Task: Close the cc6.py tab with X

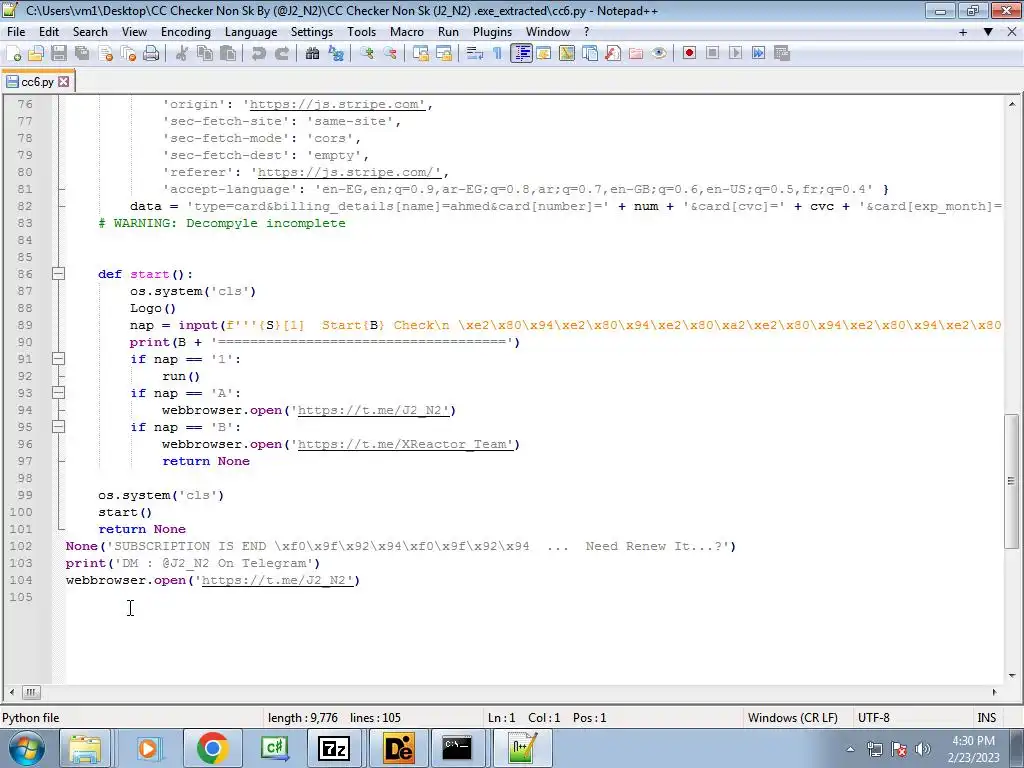Action: 63,82
